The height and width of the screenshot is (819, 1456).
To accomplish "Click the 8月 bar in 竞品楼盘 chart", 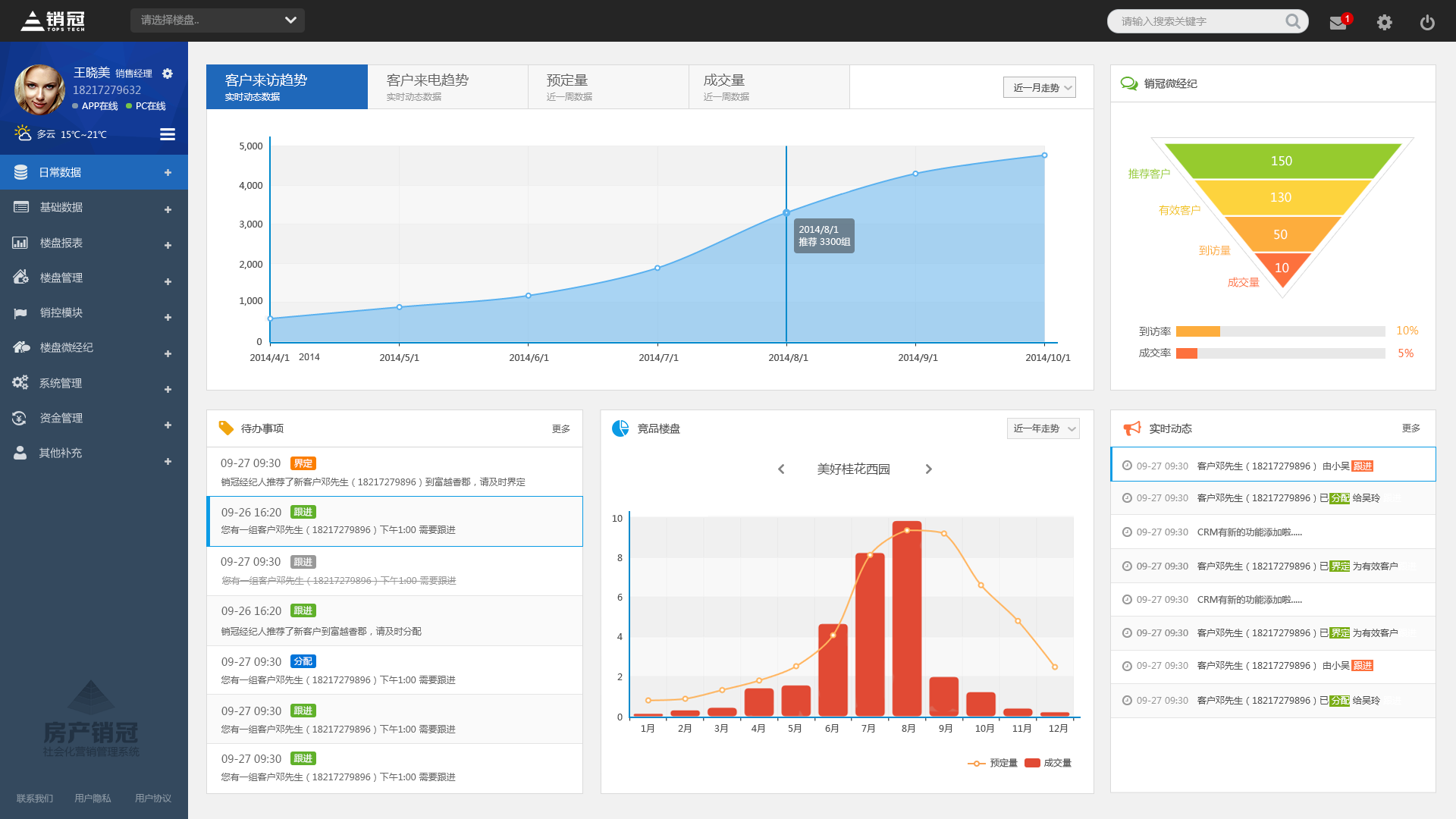I will [907, 618].
